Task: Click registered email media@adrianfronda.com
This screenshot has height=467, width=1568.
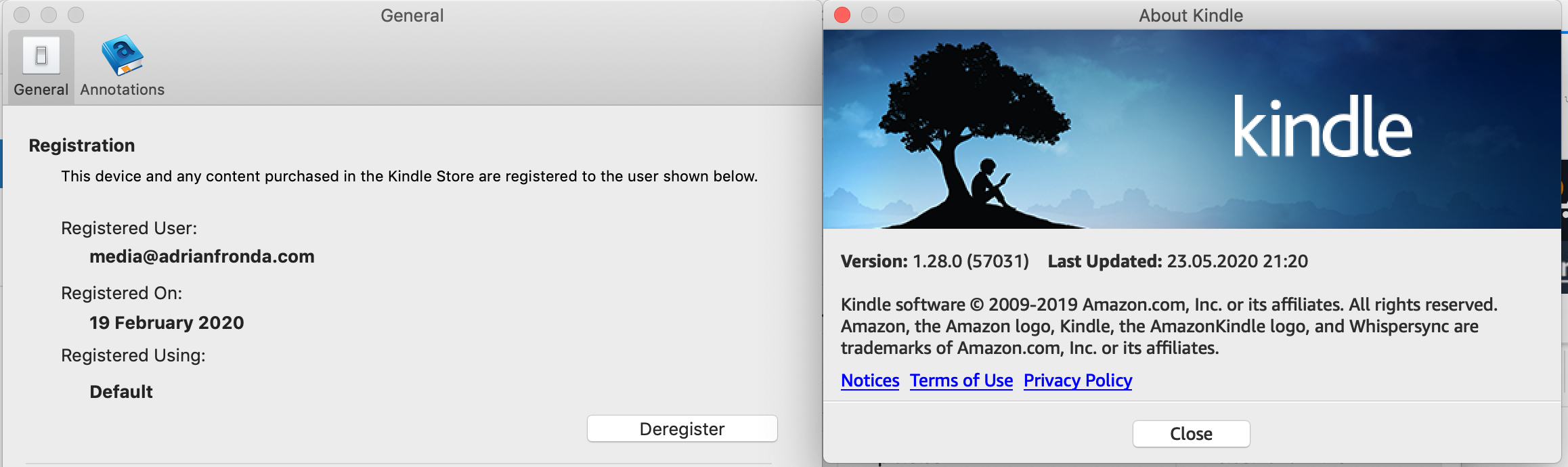Action: click(x=202, y=257)
